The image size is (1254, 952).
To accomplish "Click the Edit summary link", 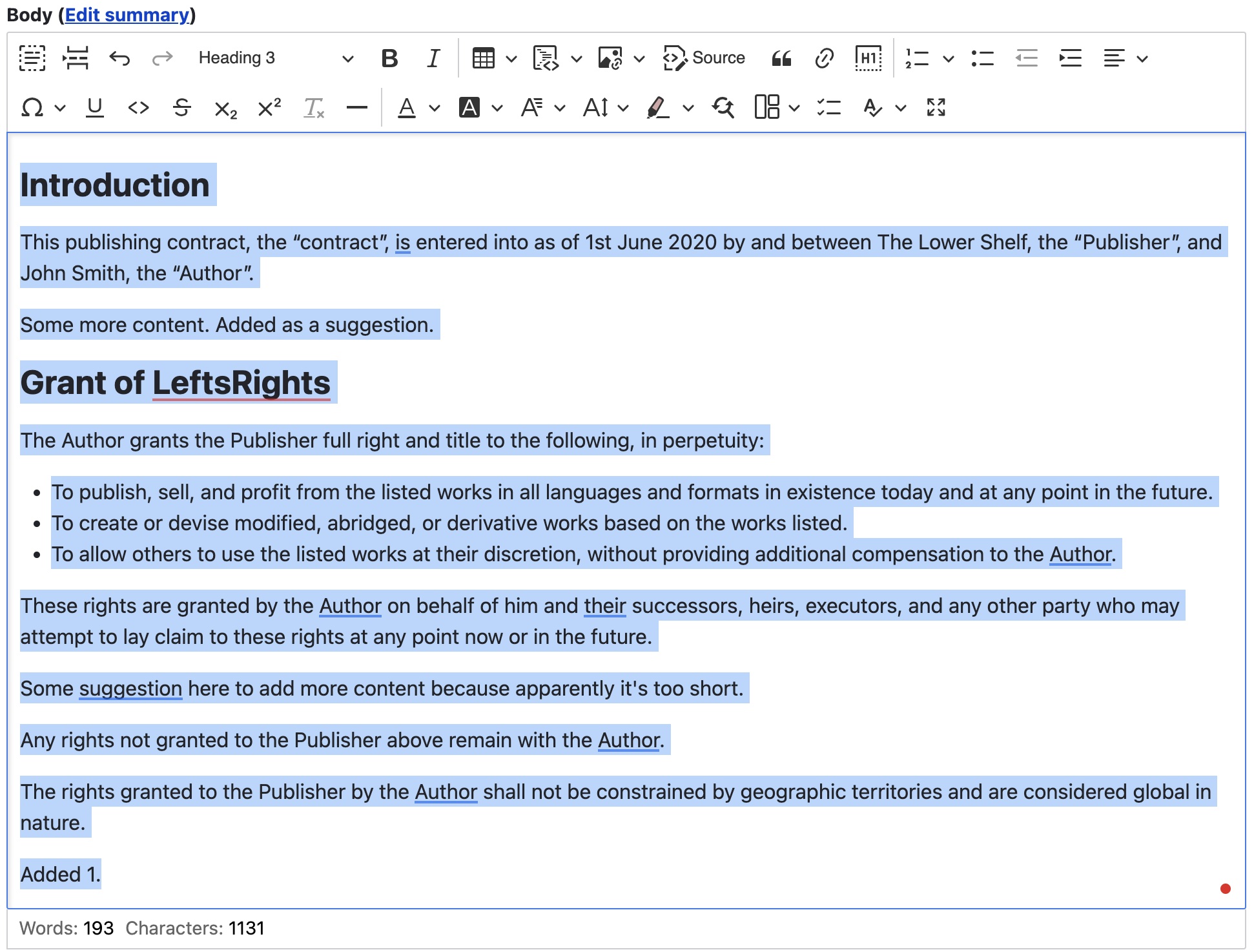I will click(127, 14).
